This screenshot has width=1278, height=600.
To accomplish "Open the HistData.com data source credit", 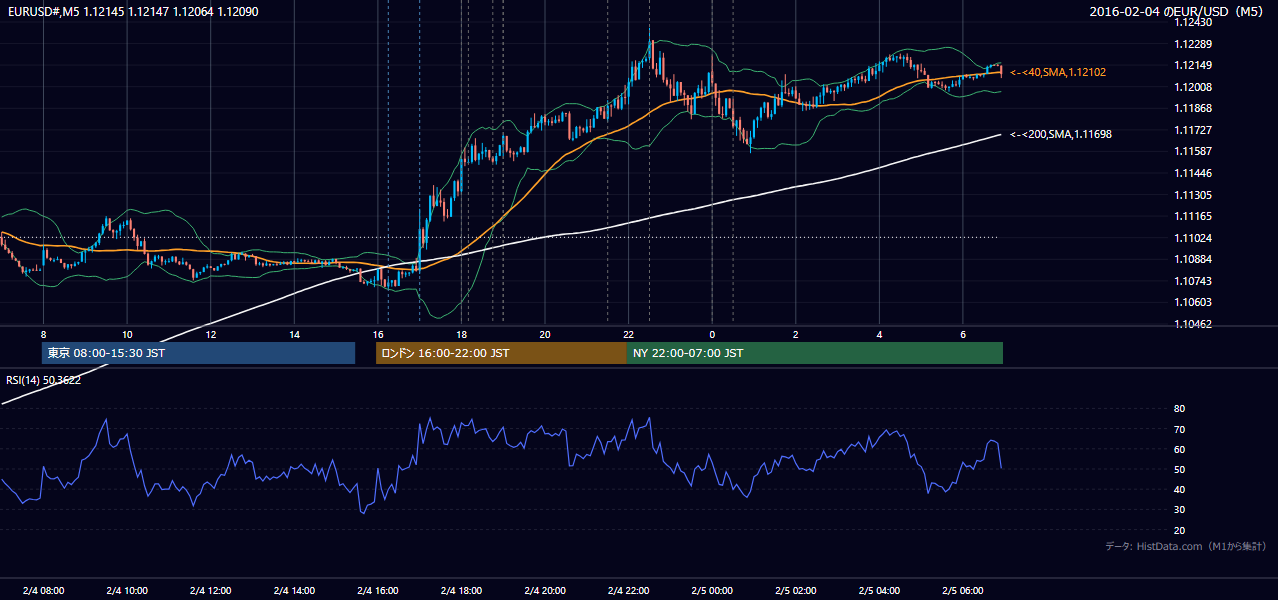I will click(1186, 546).
